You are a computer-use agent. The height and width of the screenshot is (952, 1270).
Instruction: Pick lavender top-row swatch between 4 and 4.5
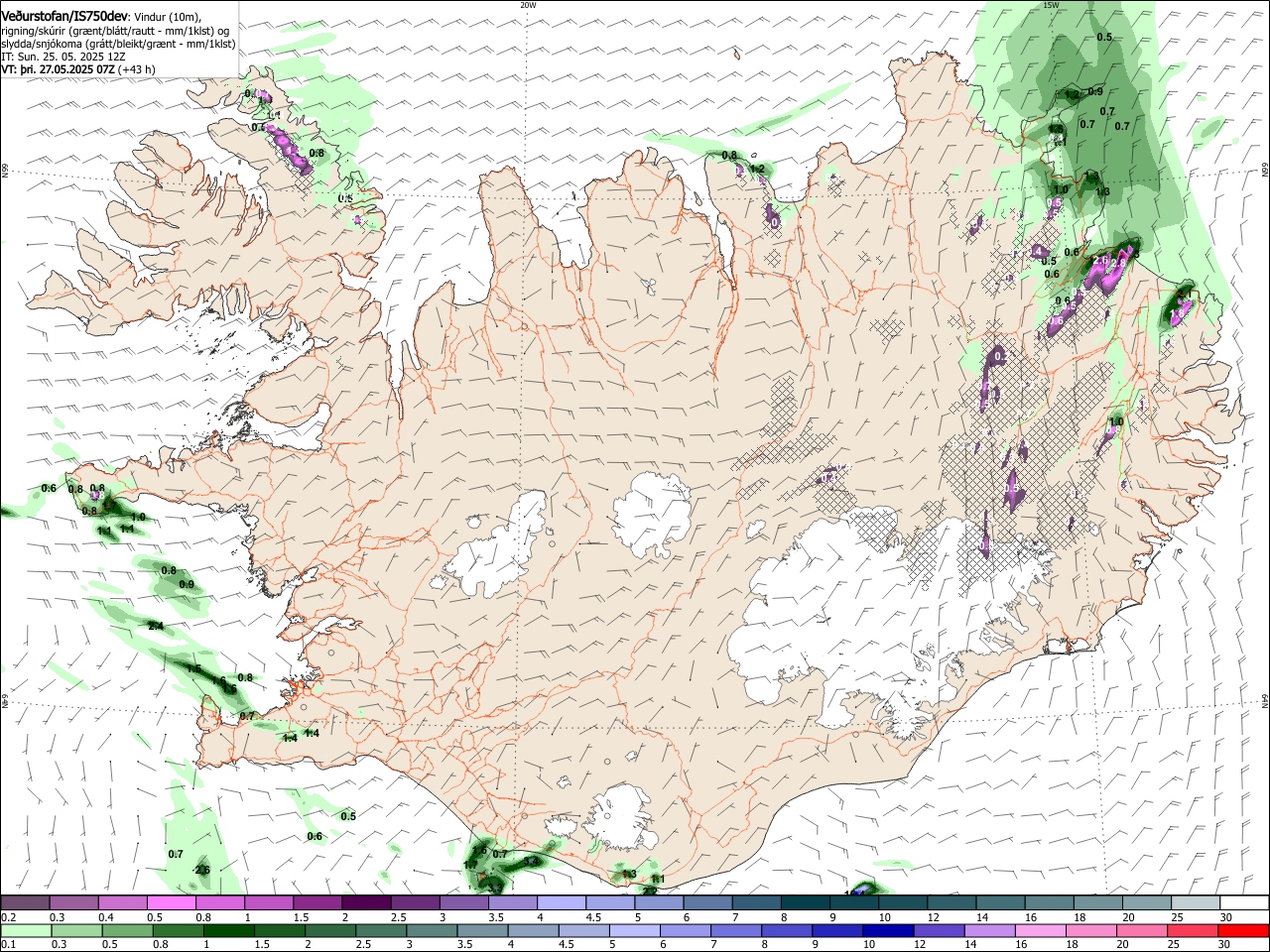[x=562, y=902]
